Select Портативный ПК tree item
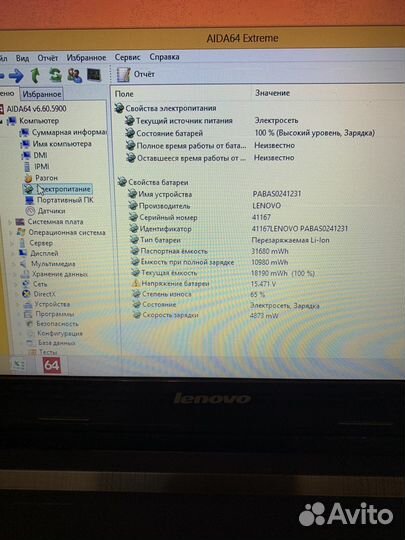Image resolution: width=405 pixels, height=540 pixels. [x=59, y=200]
